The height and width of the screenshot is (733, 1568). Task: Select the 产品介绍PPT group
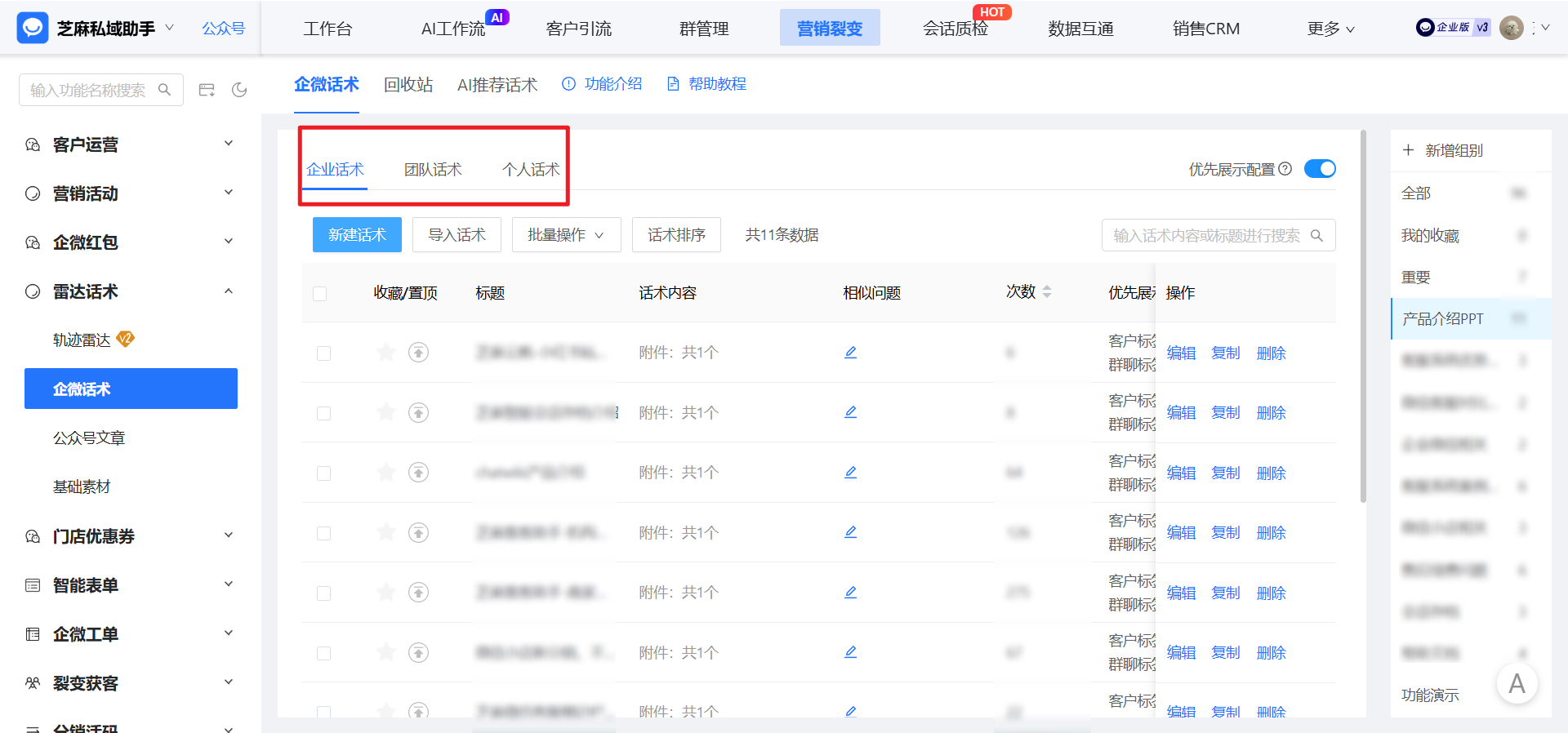[1471, 318]
